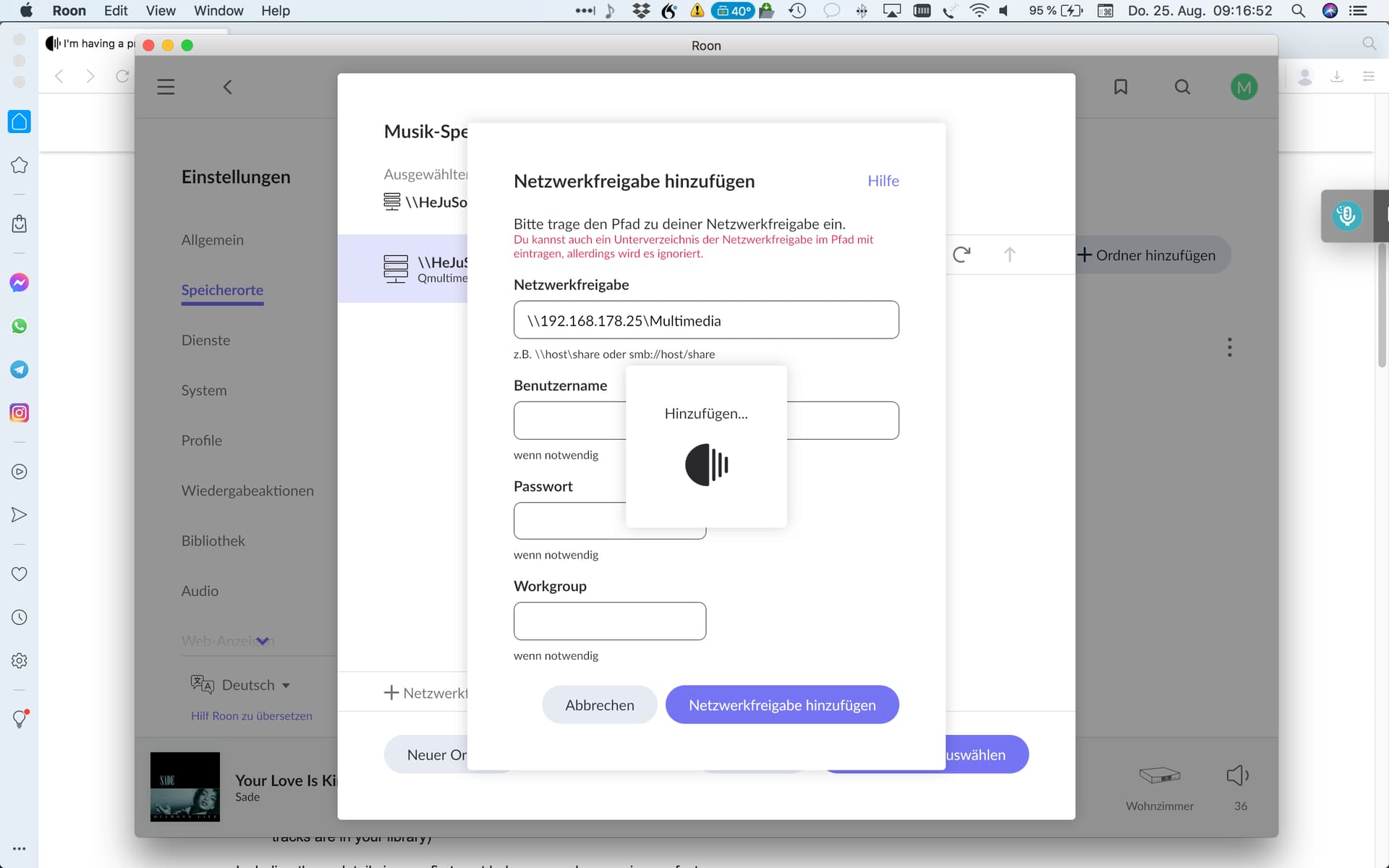This screenshot has height=868, width=1389.
Task: Click Neuer Ordner button behind dialog
Action: coord(427,754)
